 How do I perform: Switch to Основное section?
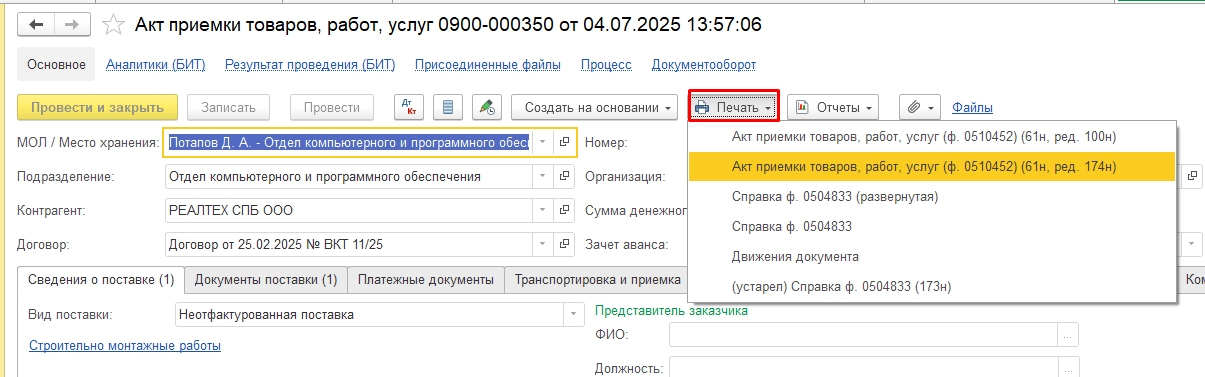56,65
